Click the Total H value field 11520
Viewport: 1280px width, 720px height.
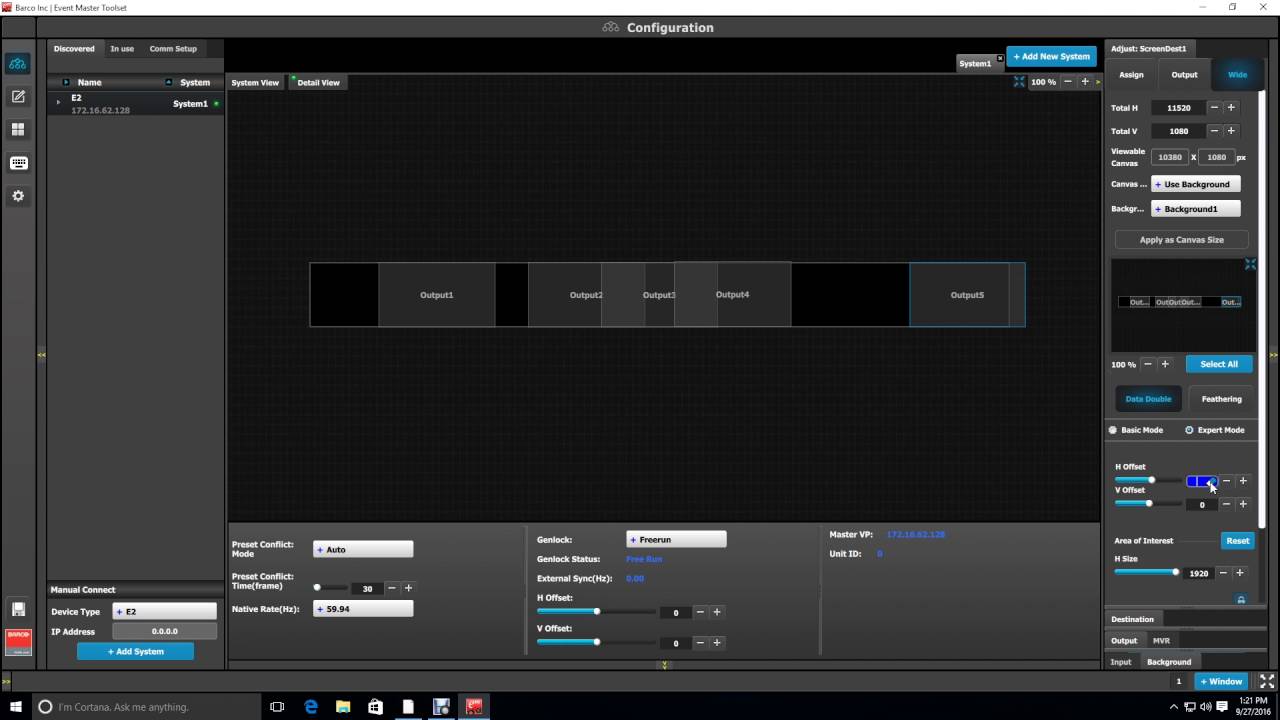(1178, 107)
